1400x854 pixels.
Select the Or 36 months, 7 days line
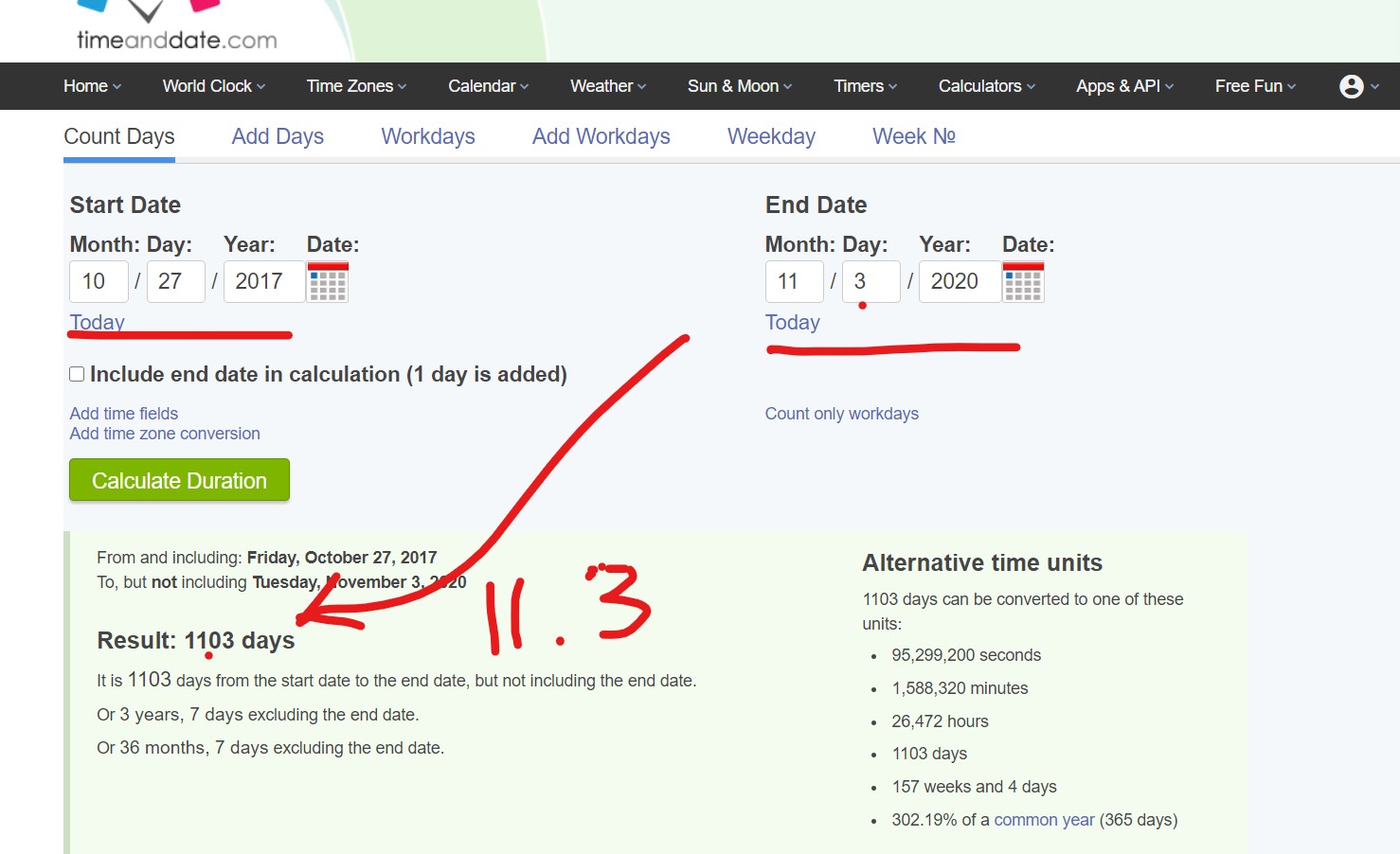[x=271, y=748]
